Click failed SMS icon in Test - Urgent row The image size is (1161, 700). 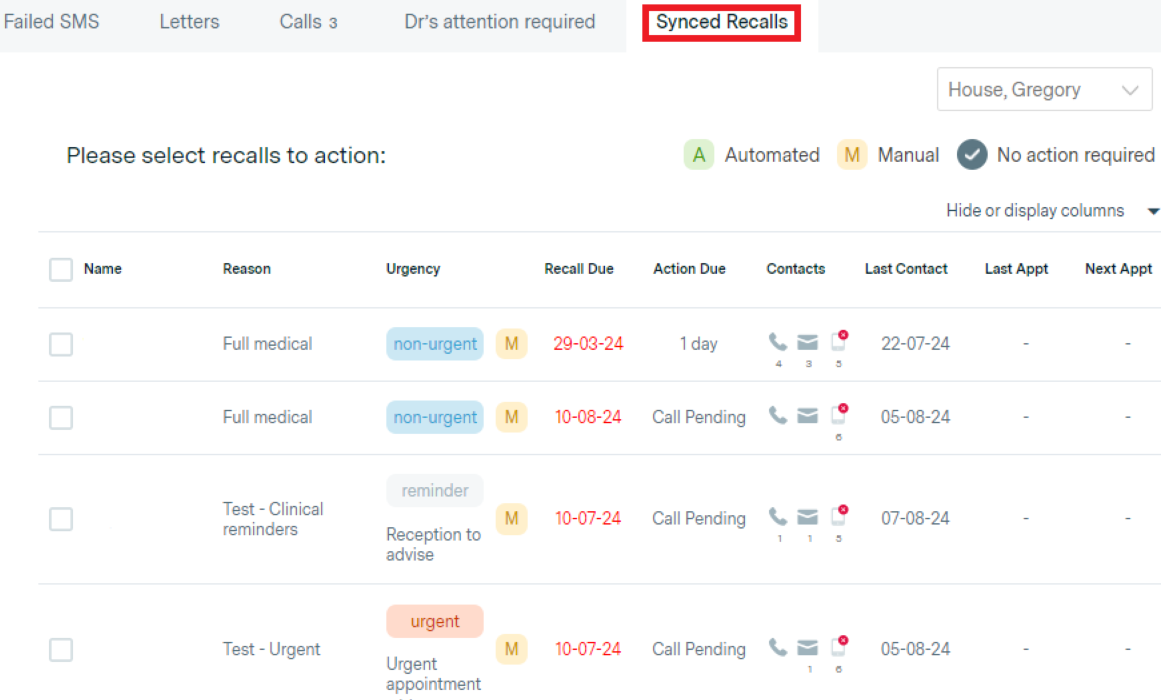(839, 647)
